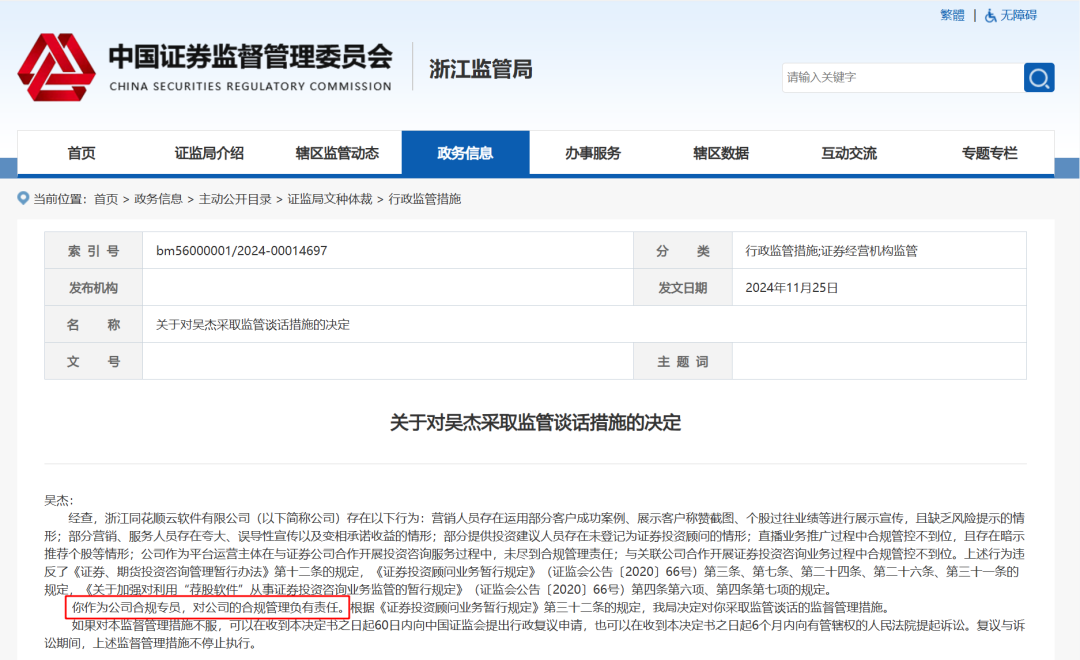Image resolution: width=1080 pixels, height=660 pixels.
Task: Focus the keyword search input field
Action: (902, 78)
